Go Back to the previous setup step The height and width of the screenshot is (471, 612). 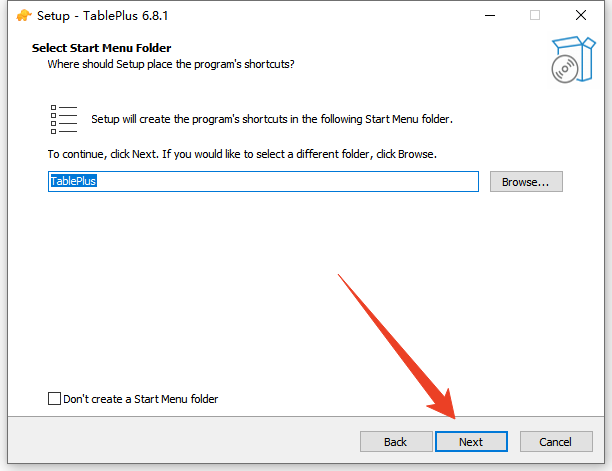(x=396, y=442)
